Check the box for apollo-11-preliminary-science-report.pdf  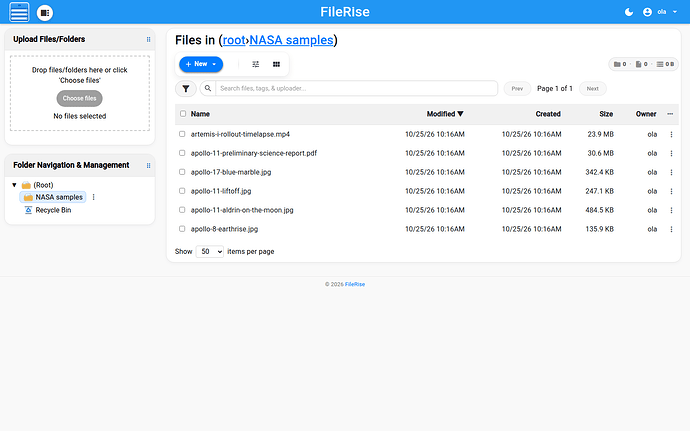click(x=182, y=153)
